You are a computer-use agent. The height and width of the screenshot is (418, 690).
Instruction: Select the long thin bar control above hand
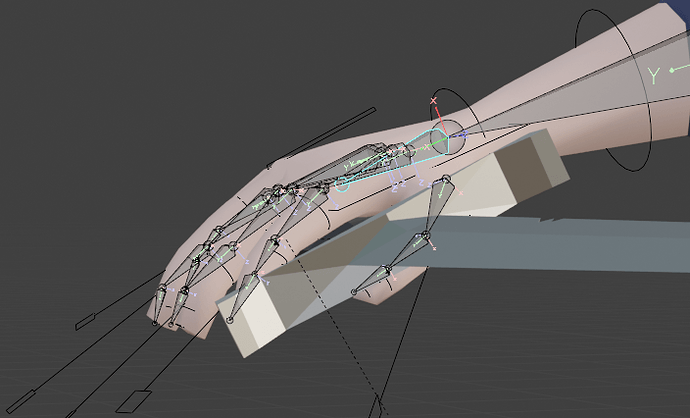pos(321,137)
